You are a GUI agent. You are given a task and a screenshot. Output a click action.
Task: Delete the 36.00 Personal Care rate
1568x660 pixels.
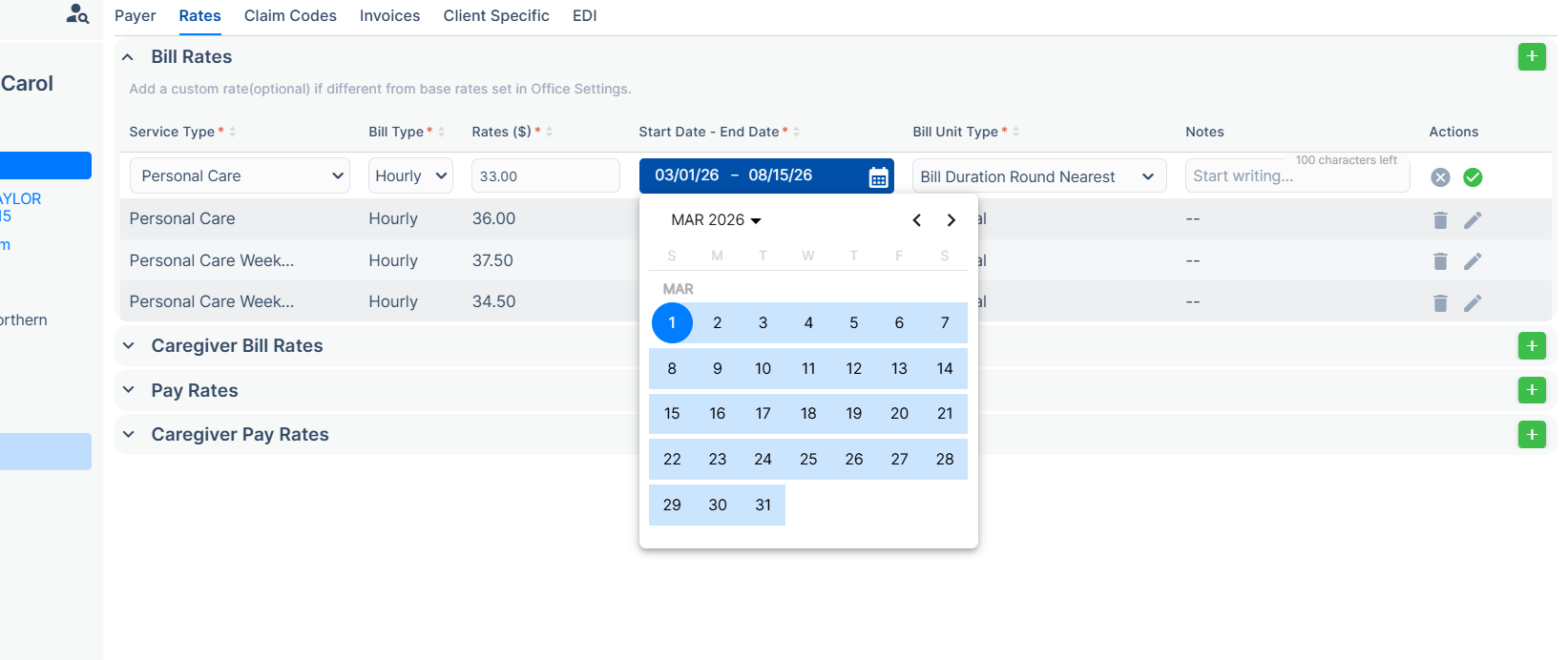pos(1440,220)
